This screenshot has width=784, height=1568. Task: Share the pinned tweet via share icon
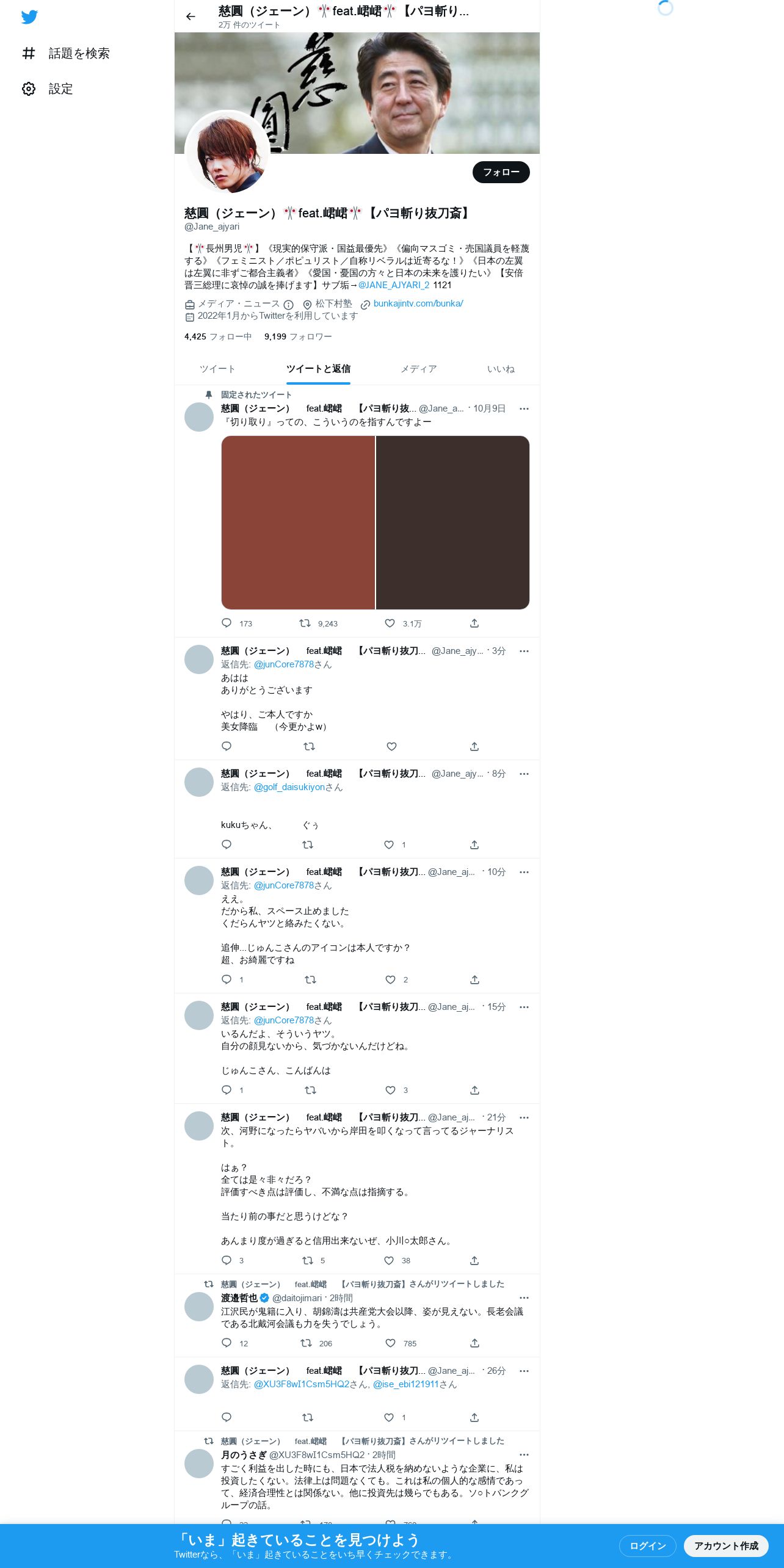pyautogui.click(x=474, y=623)
